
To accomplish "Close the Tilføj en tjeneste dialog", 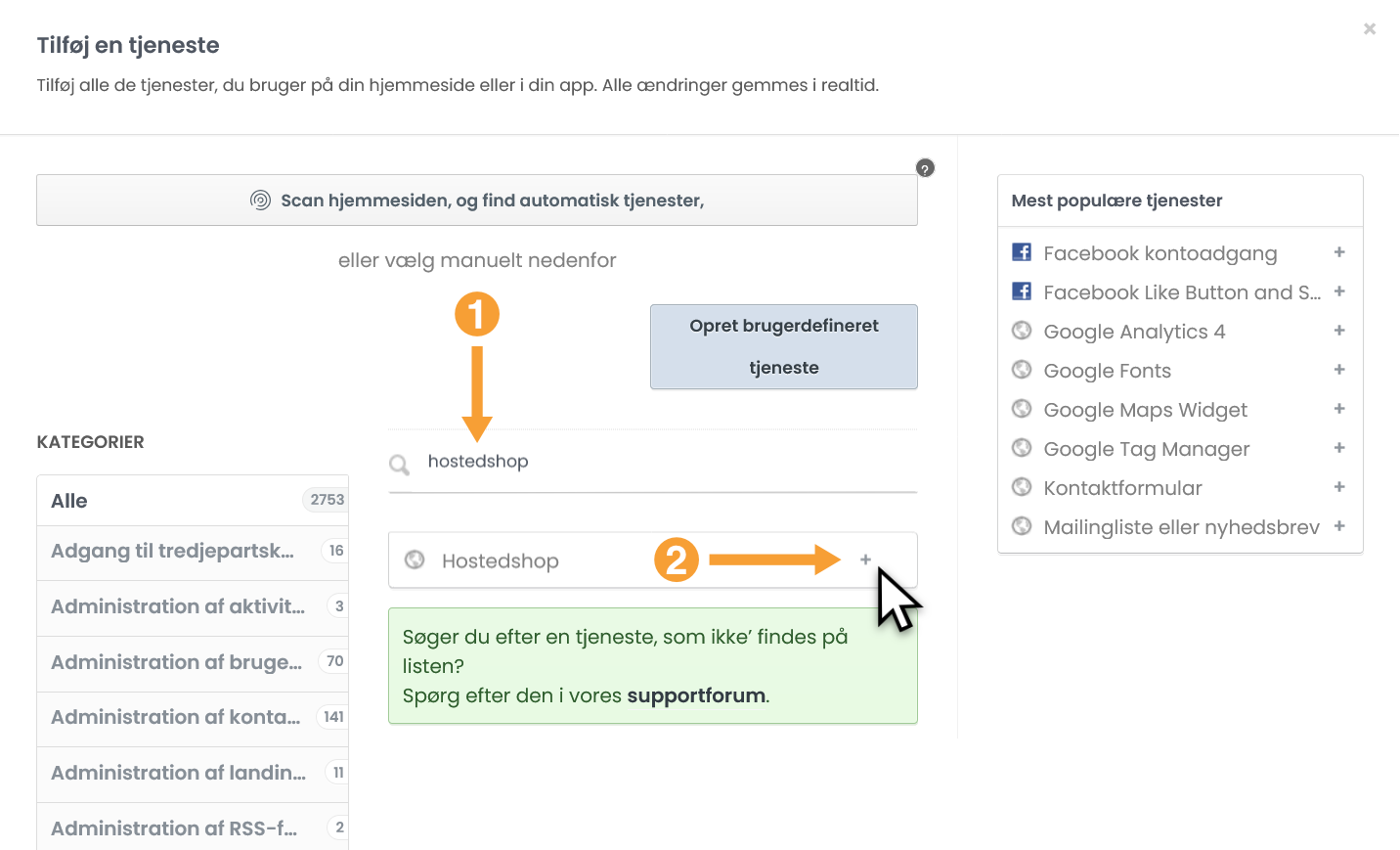I will [1370, 29].
